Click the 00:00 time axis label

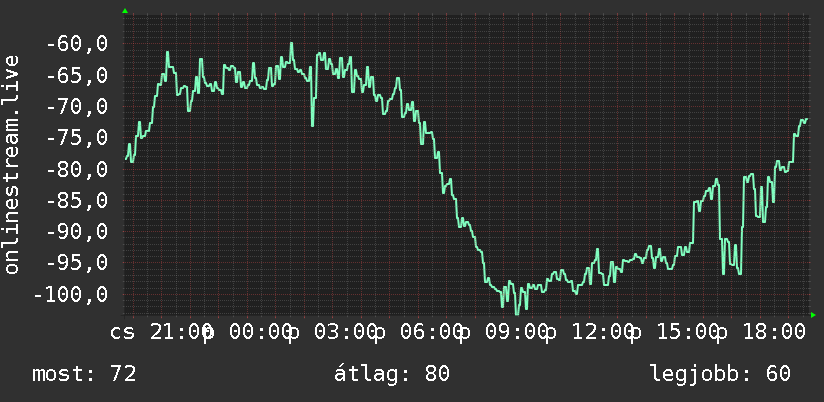261,333
